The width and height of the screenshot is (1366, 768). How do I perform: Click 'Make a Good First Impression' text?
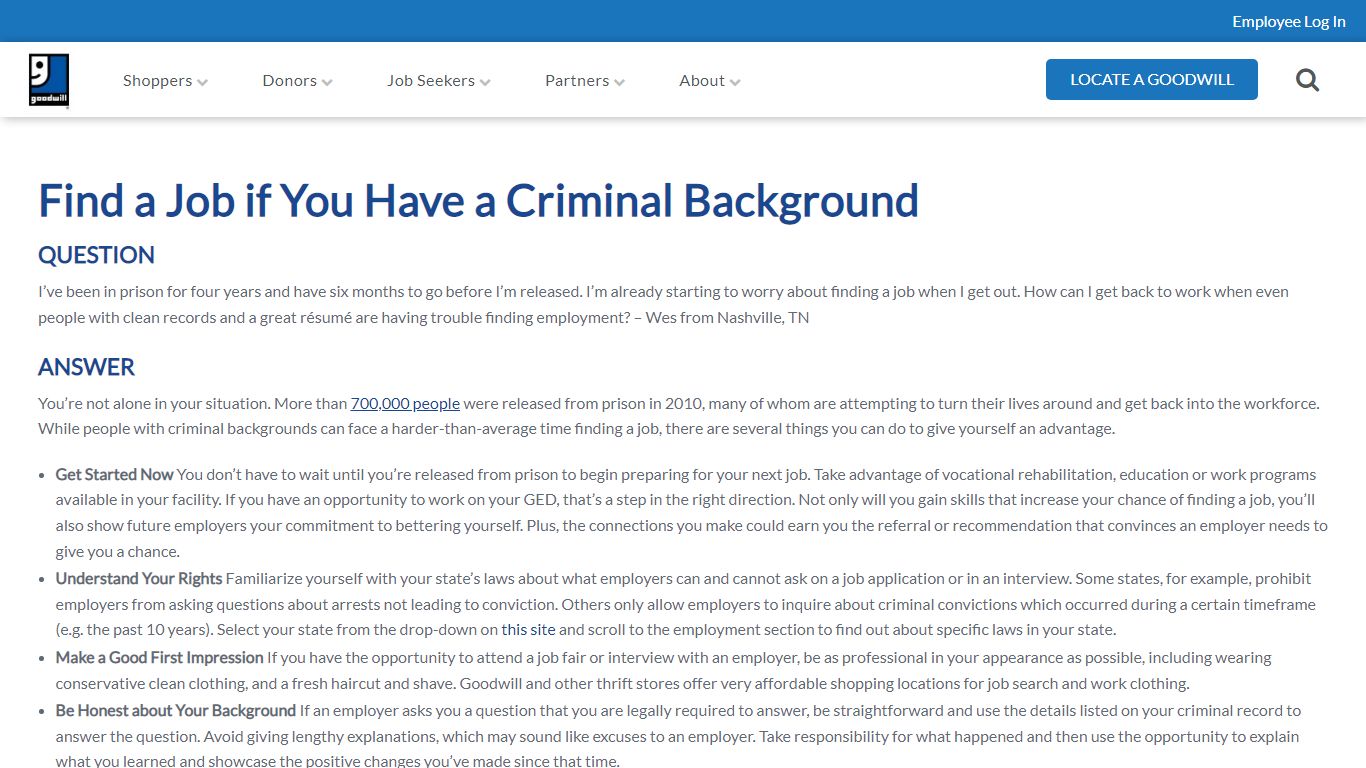point(159,657)
